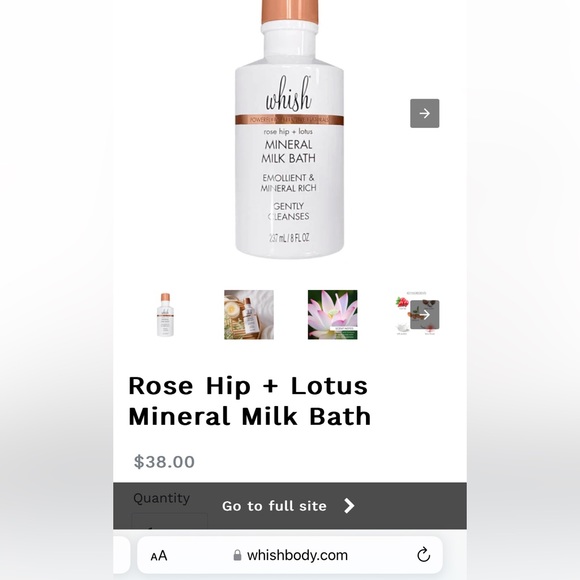Click the Go to full site link
The width and height of the screenshot is (580, 580).
[x=274, y=506]
